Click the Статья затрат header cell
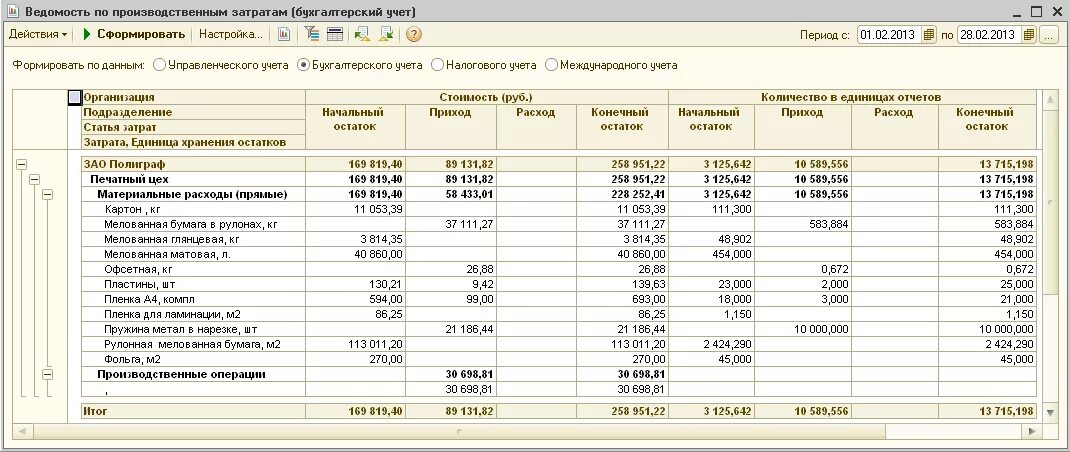Viewport: 1070px width, 452px height. pos(193,127)
